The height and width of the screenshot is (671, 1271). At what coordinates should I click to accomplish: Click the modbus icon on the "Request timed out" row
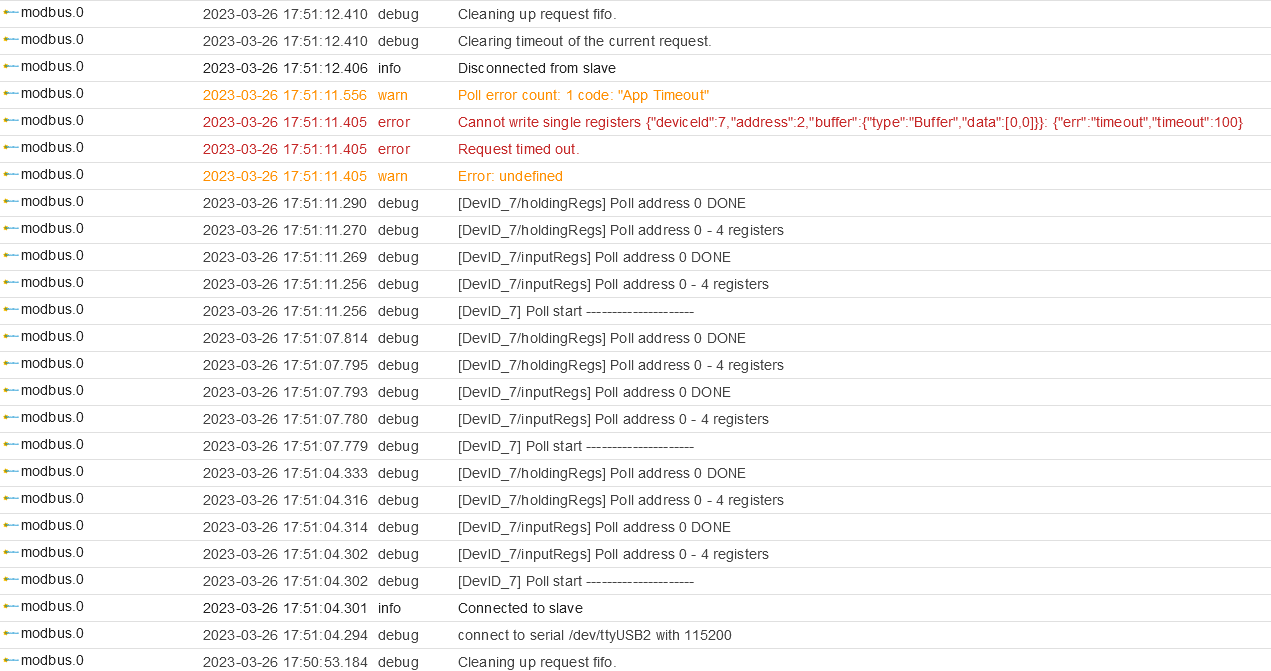click(11, 148)
